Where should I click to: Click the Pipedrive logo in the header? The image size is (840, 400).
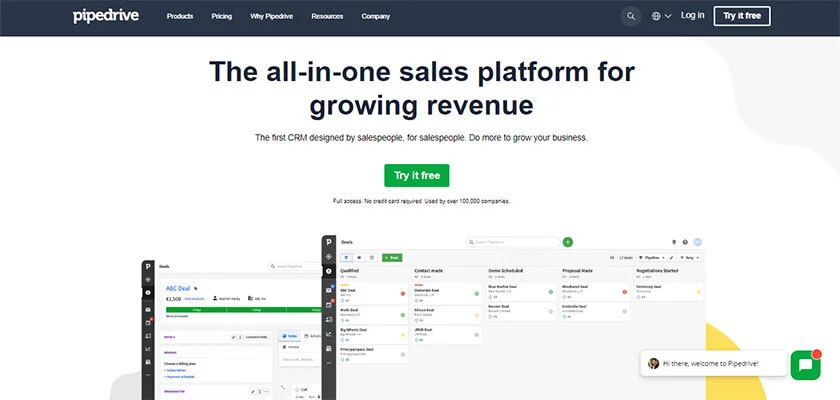106,16
